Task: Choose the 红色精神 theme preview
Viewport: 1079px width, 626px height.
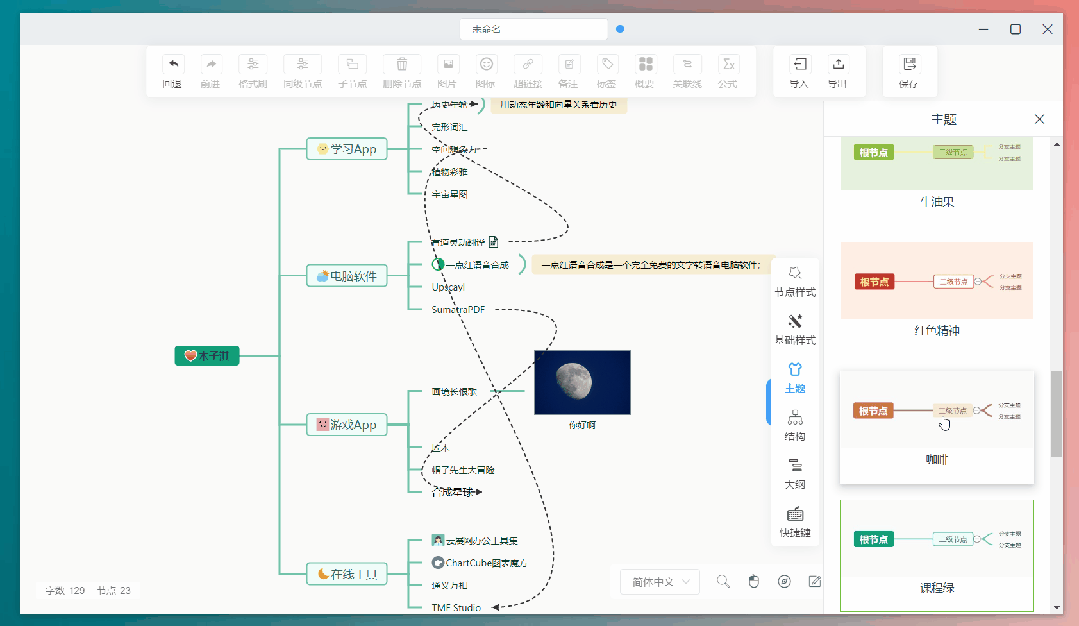Action: pos(936,281)
